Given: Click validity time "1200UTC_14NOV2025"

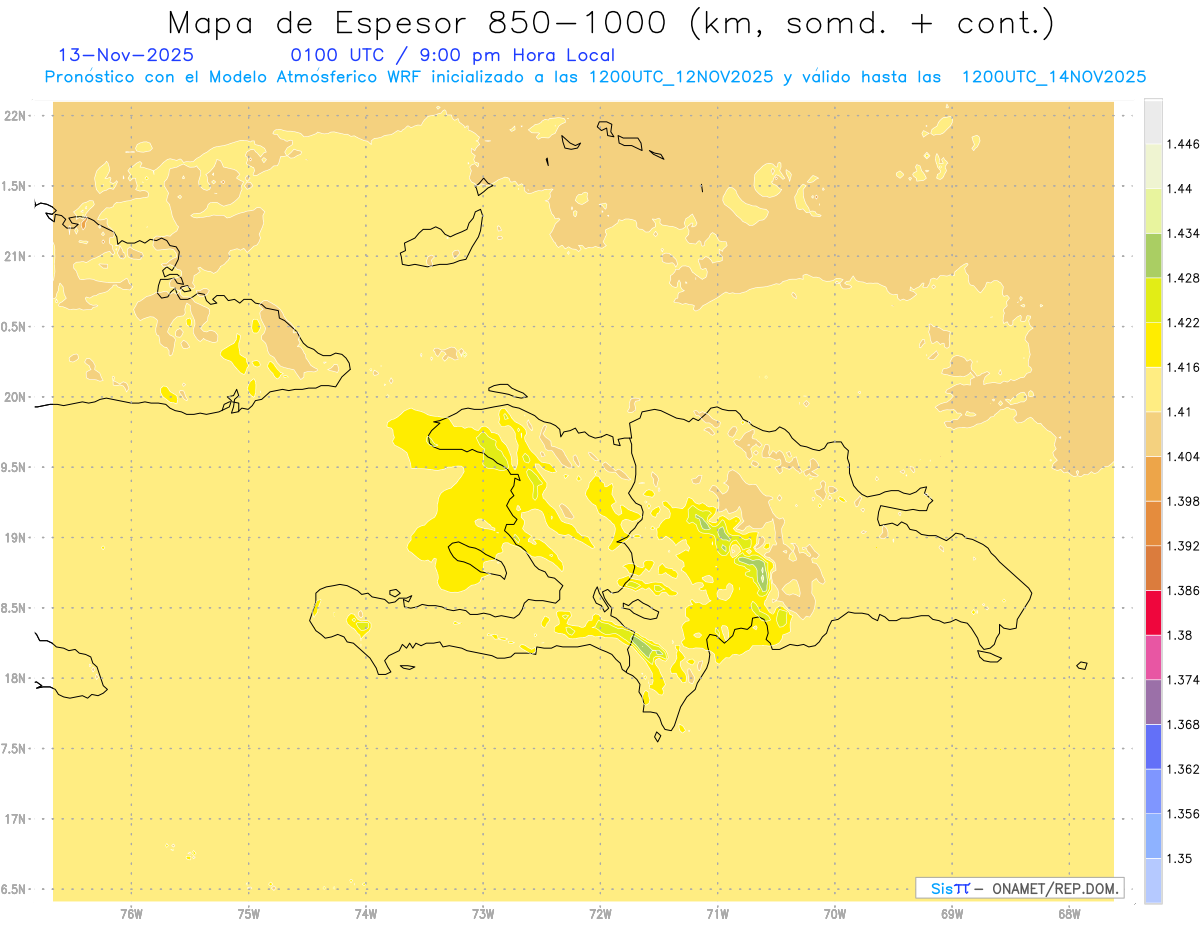Looking at the screenshot, I should pos(1054,77).
